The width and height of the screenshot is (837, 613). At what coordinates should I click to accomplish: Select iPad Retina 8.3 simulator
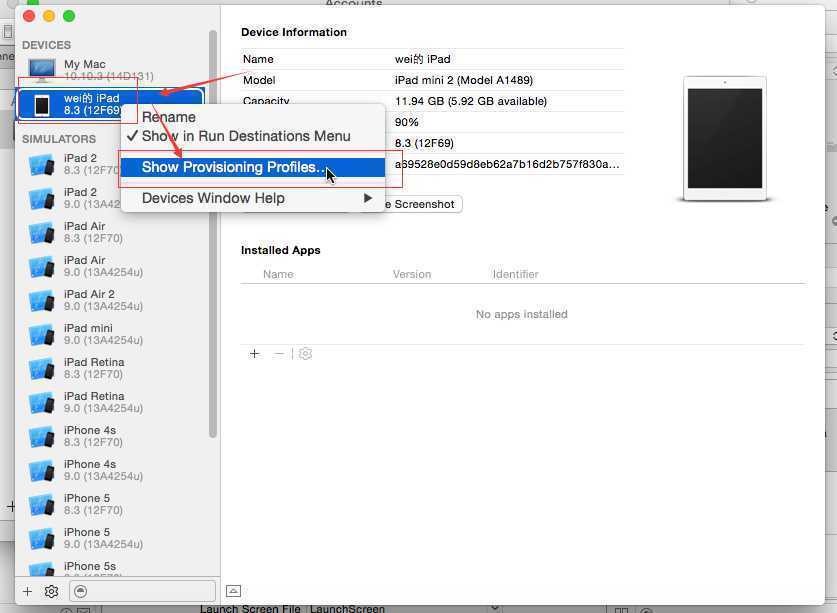pos(115,368)
